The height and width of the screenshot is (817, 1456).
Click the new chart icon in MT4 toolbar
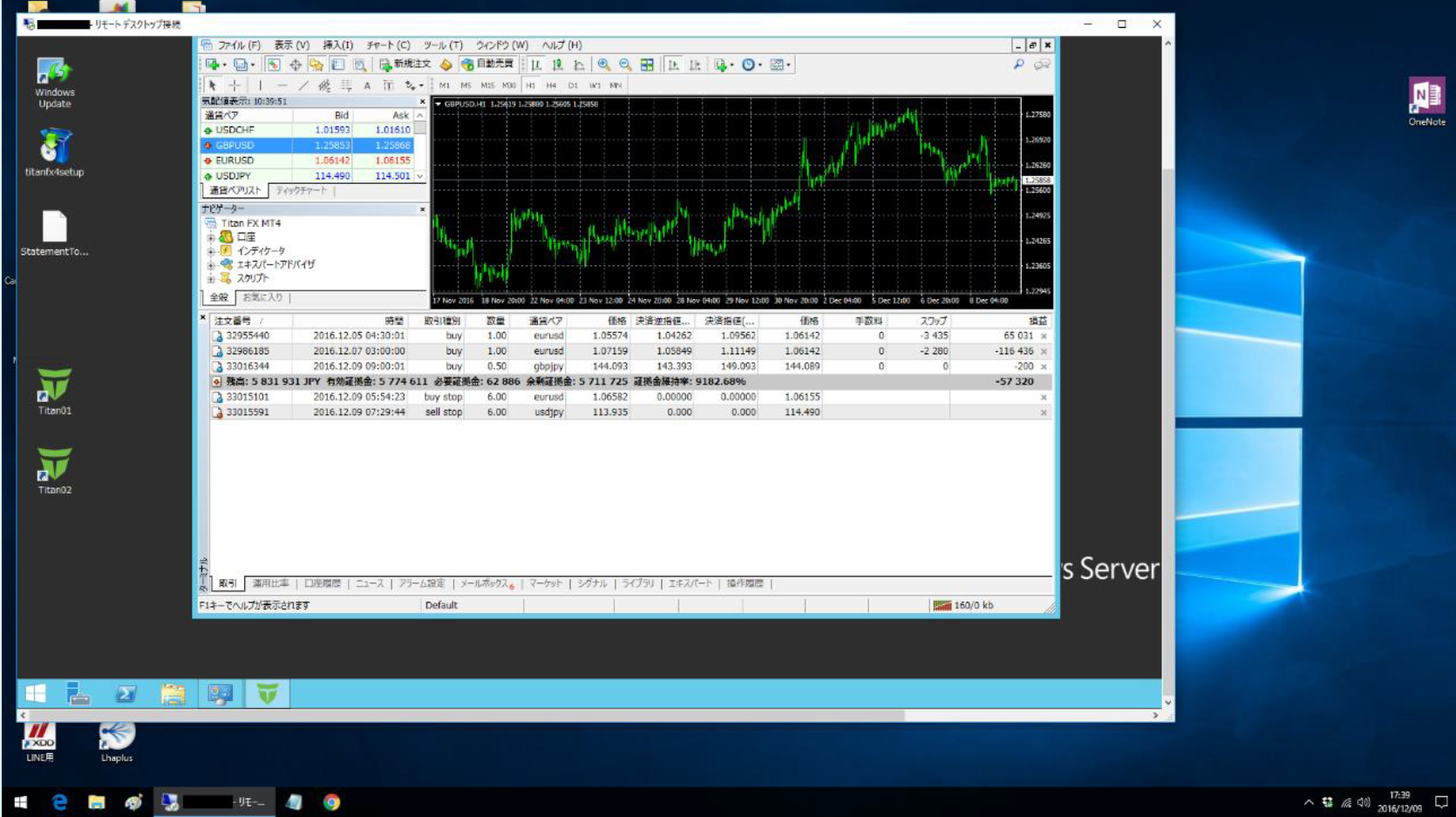(x=213, y=65)
